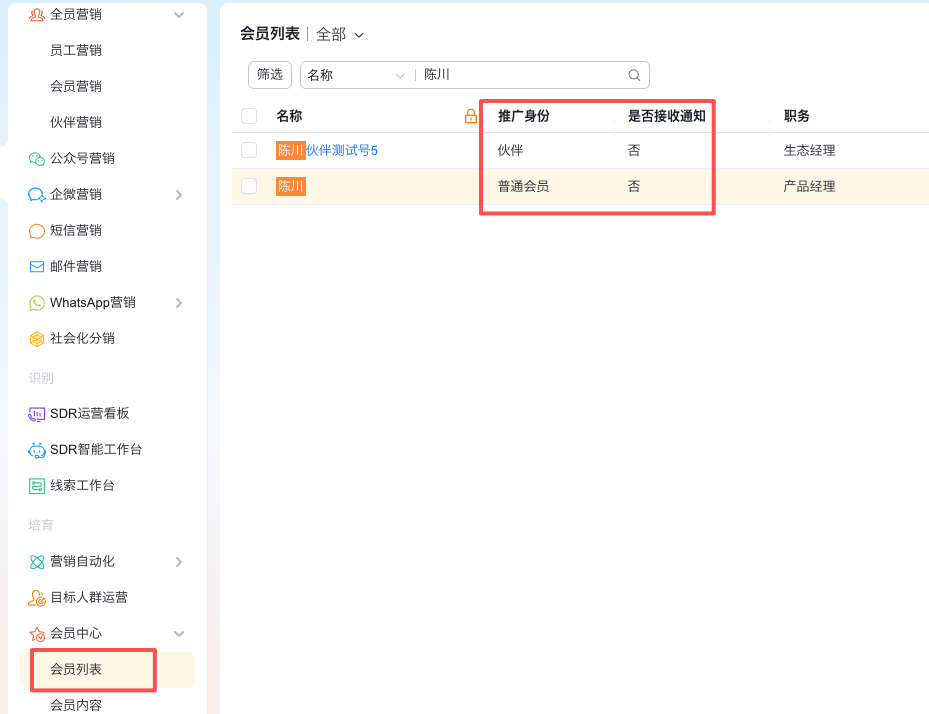Click the 筛选 filter button
The height and width of the screenshot is (714, 929).
tap(270, 75)
